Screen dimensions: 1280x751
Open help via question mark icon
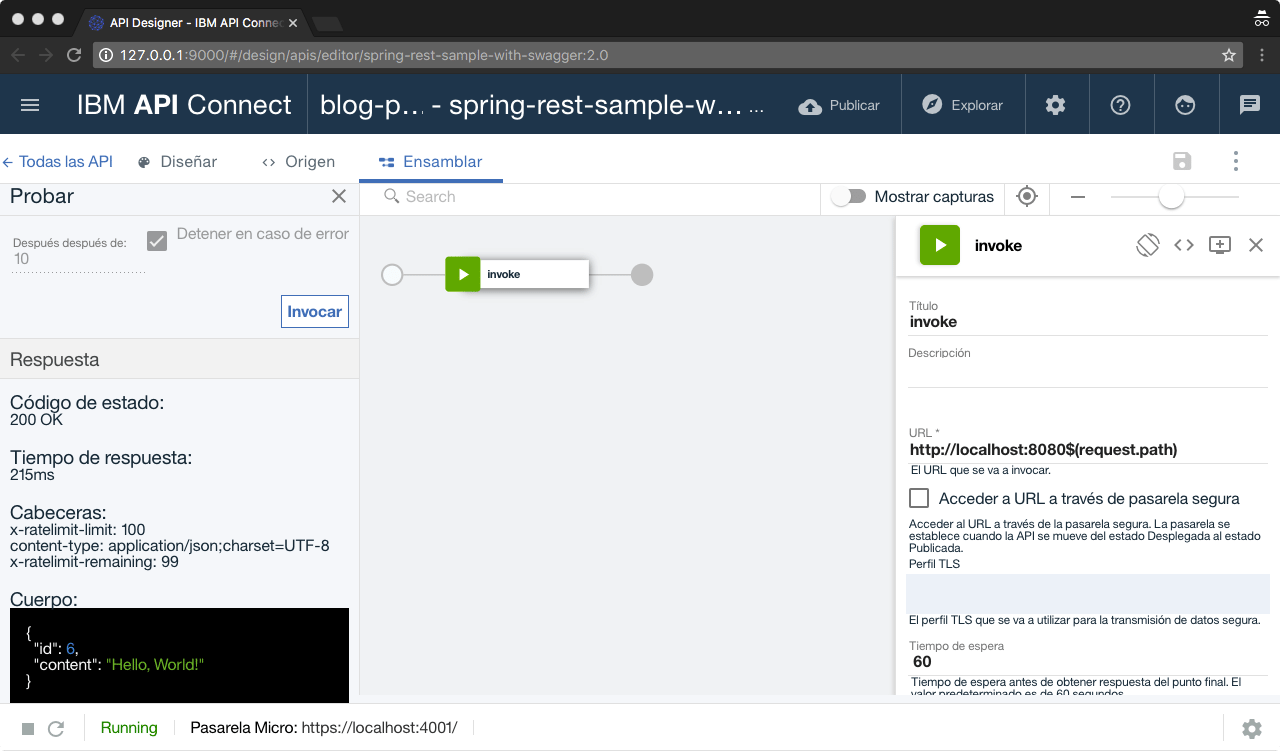click(1121, 104)
